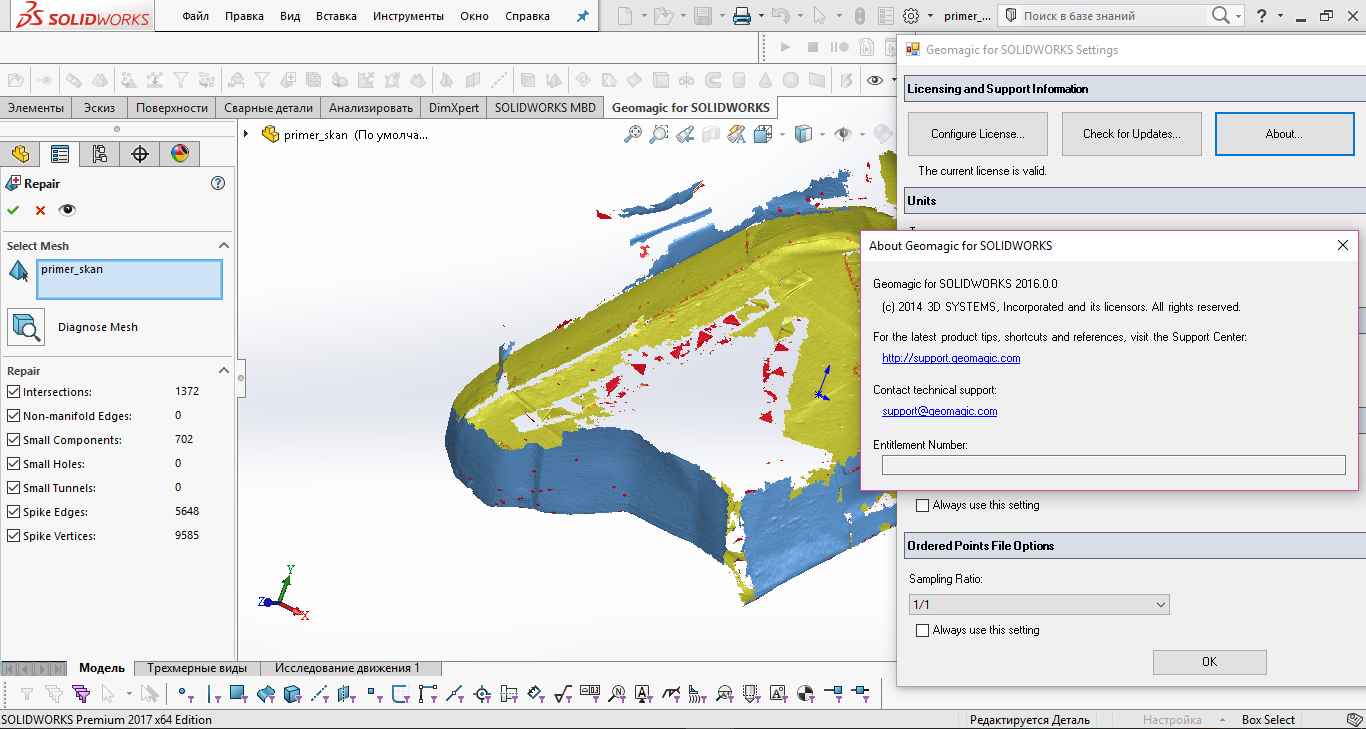
Task: Switch to the Поверхности tab
Action: (x=172, y=108)
